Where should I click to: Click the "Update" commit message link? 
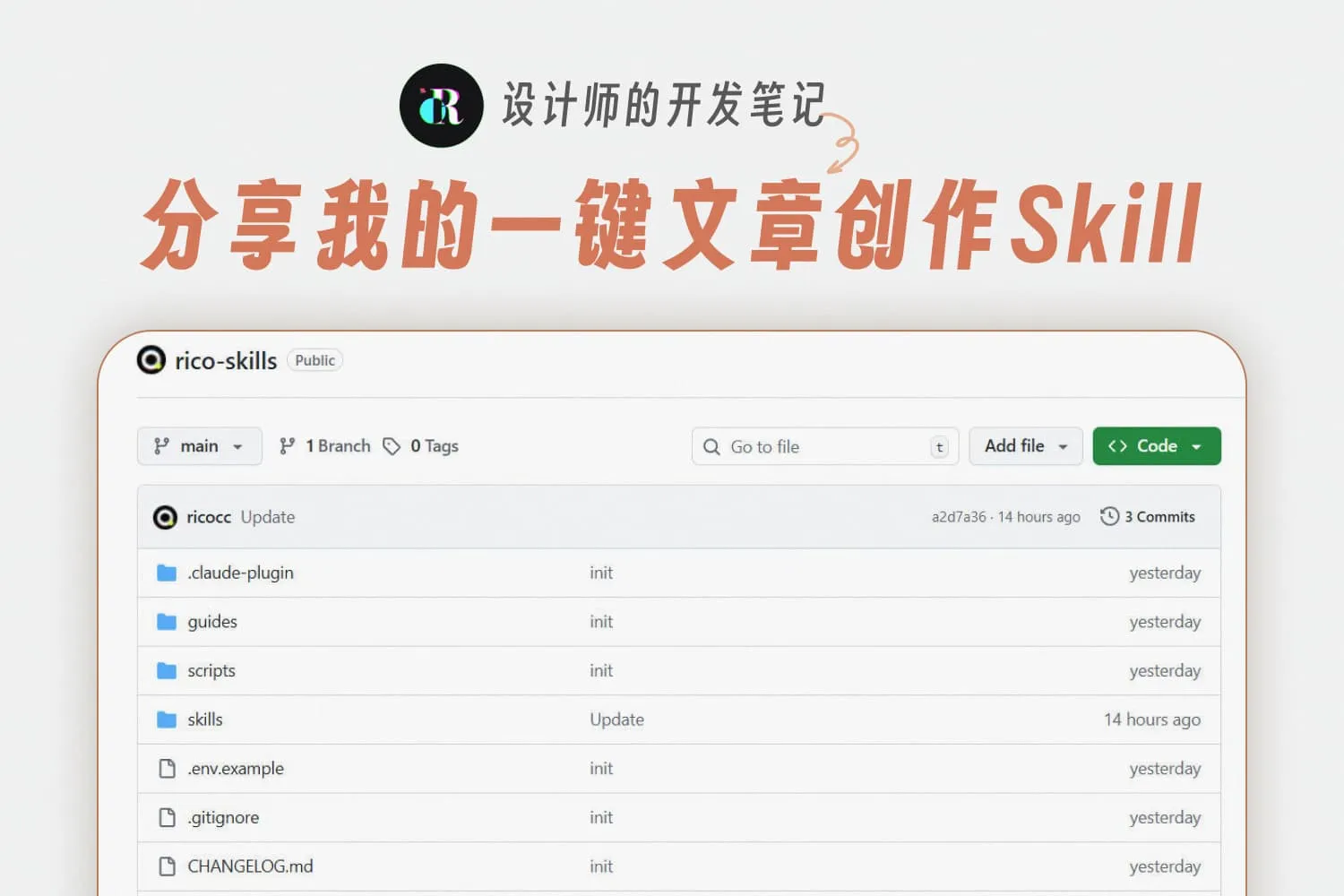click(x=269, y=517)
